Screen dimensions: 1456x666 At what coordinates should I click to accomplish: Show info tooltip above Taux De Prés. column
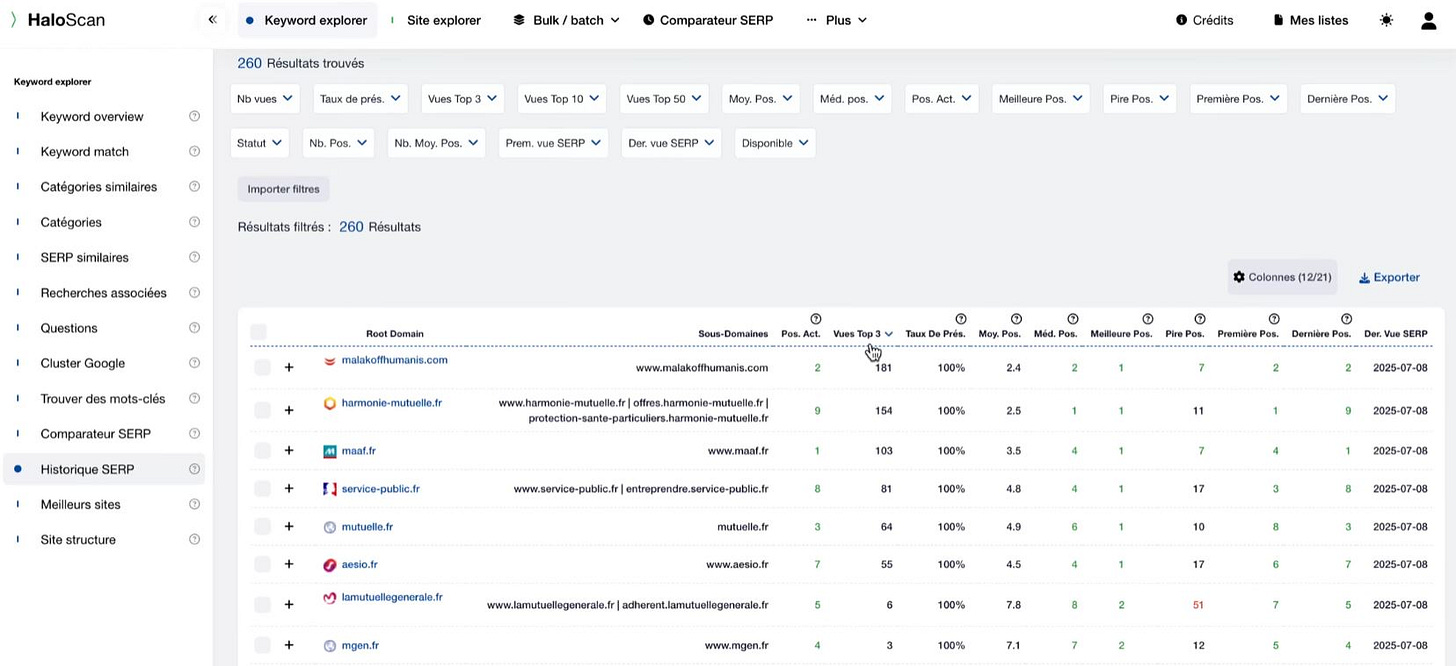961,319
